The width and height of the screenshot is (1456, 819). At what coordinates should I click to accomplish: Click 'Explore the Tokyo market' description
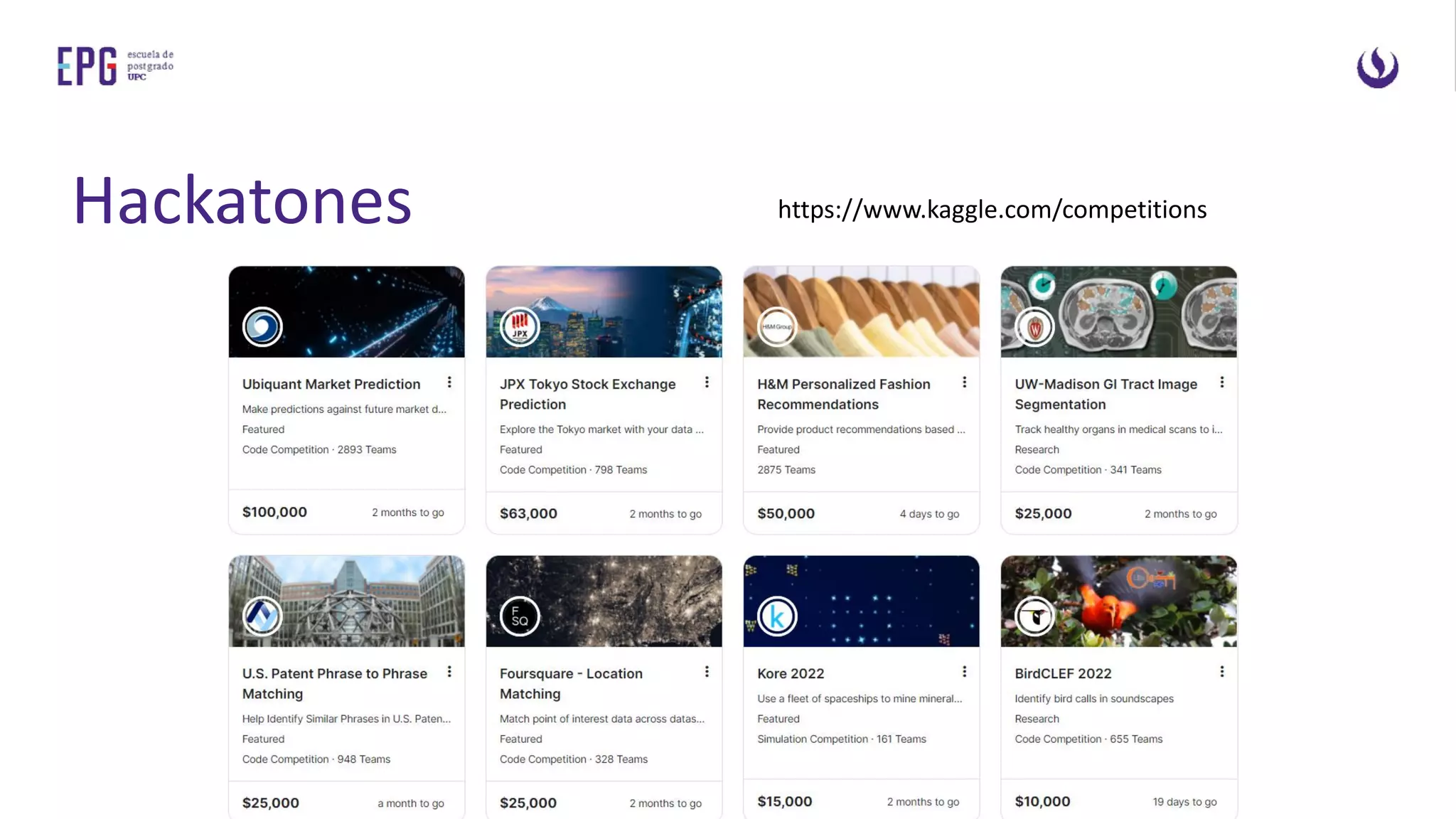point(601,429)
